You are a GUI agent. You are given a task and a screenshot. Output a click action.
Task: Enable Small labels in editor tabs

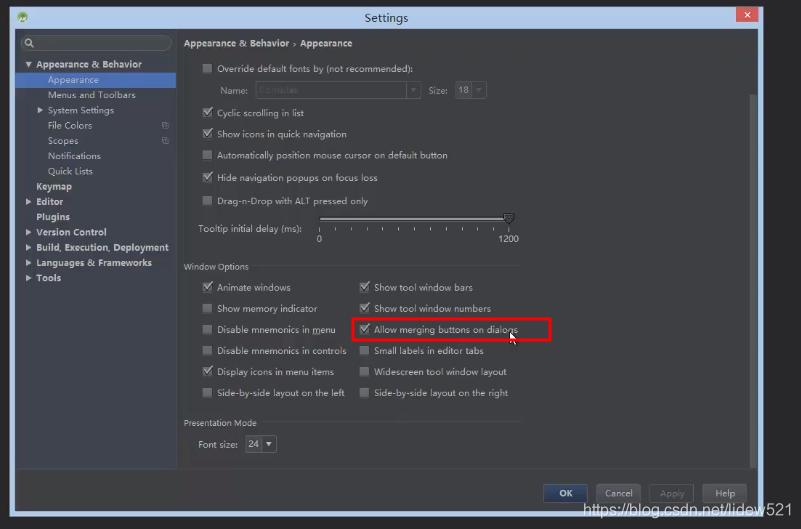[x=364, y=350]
